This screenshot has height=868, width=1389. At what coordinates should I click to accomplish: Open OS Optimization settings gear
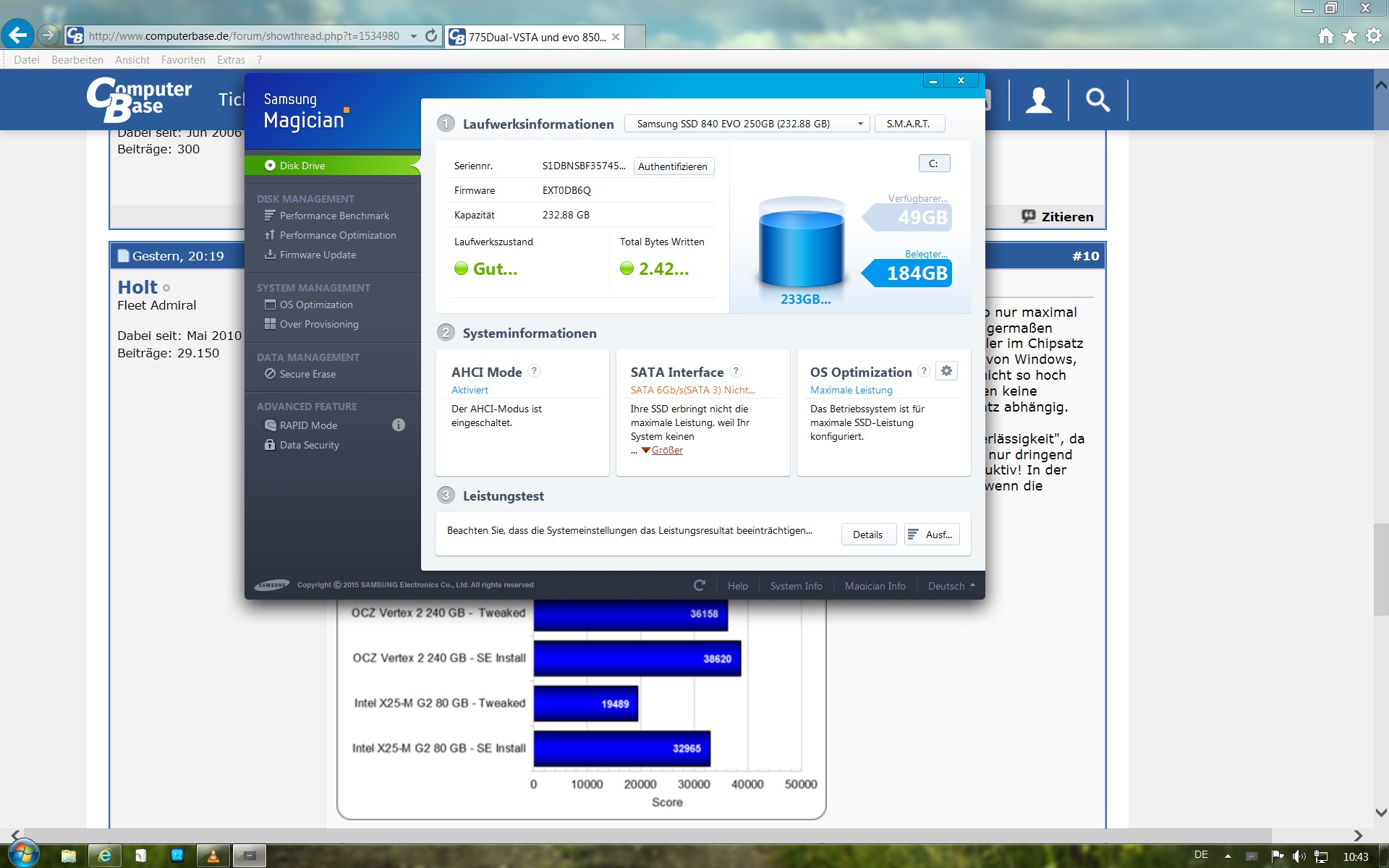pos(946,371)
